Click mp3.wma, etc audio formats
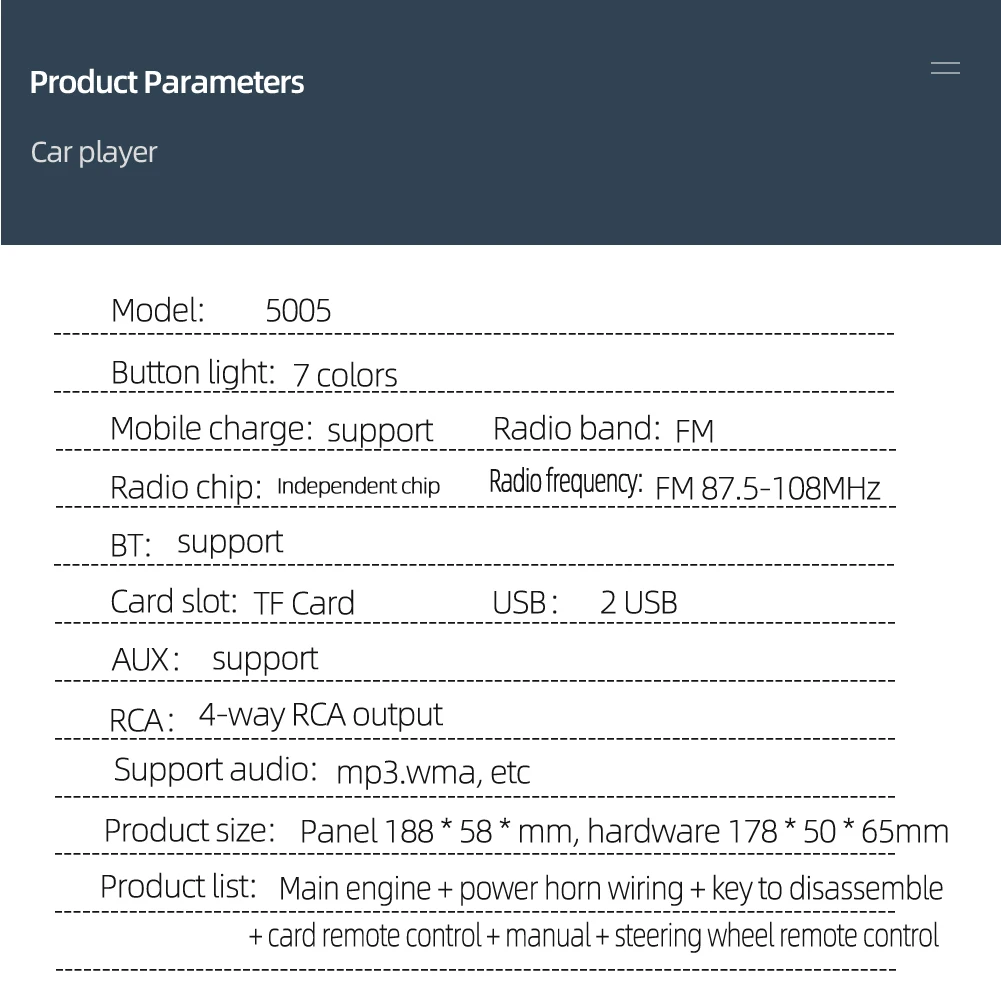 [433, 773]
